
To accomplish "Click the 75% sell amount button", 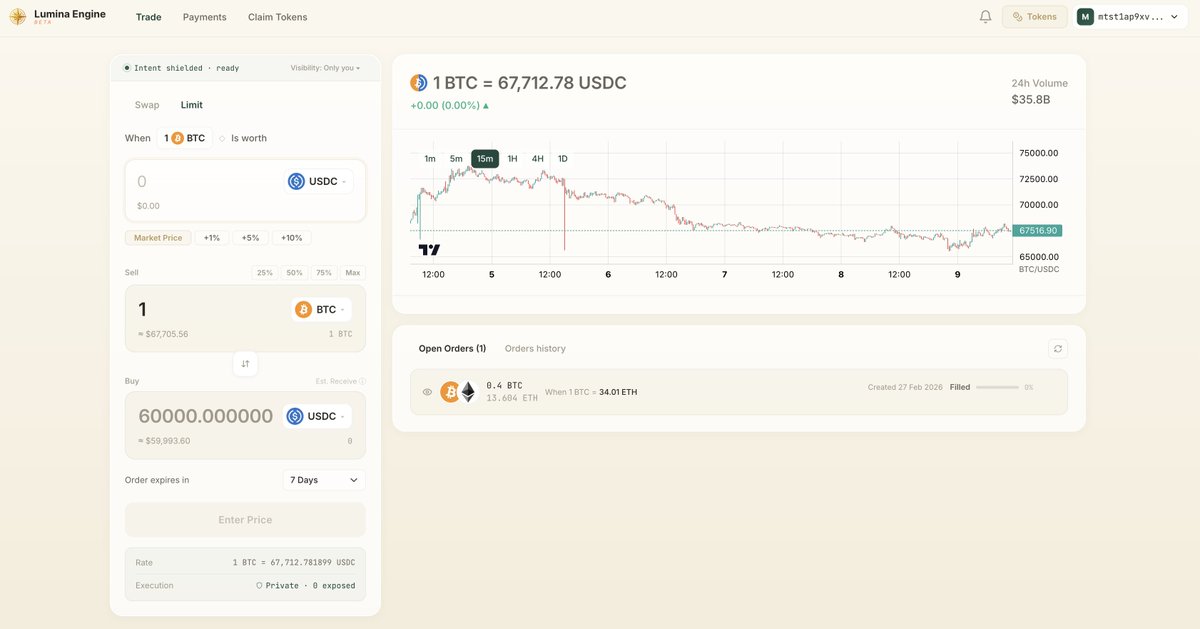I will coord(324,273).
